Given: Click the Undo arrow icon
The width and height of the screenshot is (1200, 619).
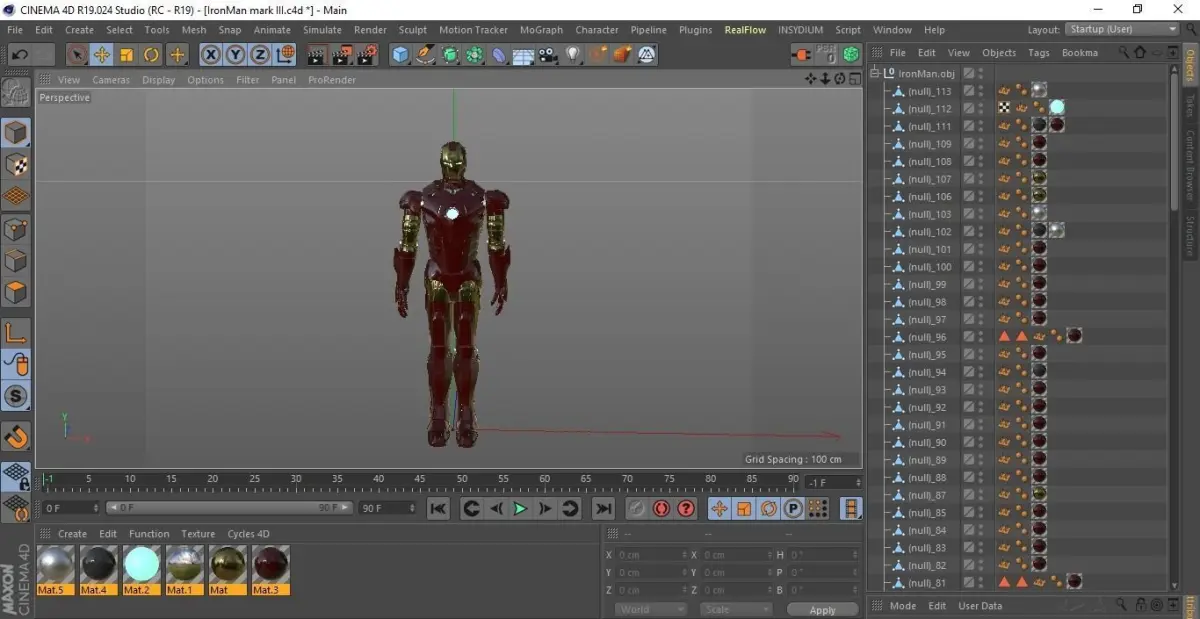Looking at the screenshot, I should tap(20, 55).
